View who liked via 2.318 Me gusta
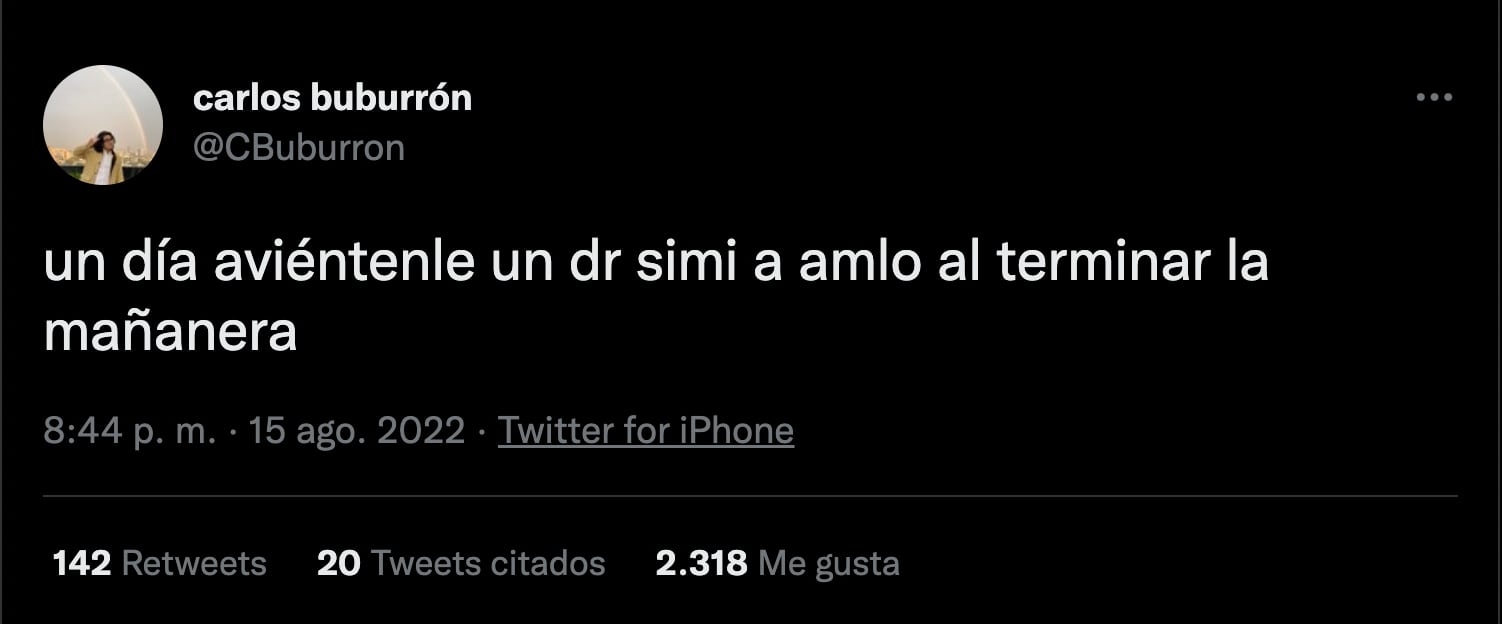Viewport: 1502px width, 624px height. coord(778,564)
